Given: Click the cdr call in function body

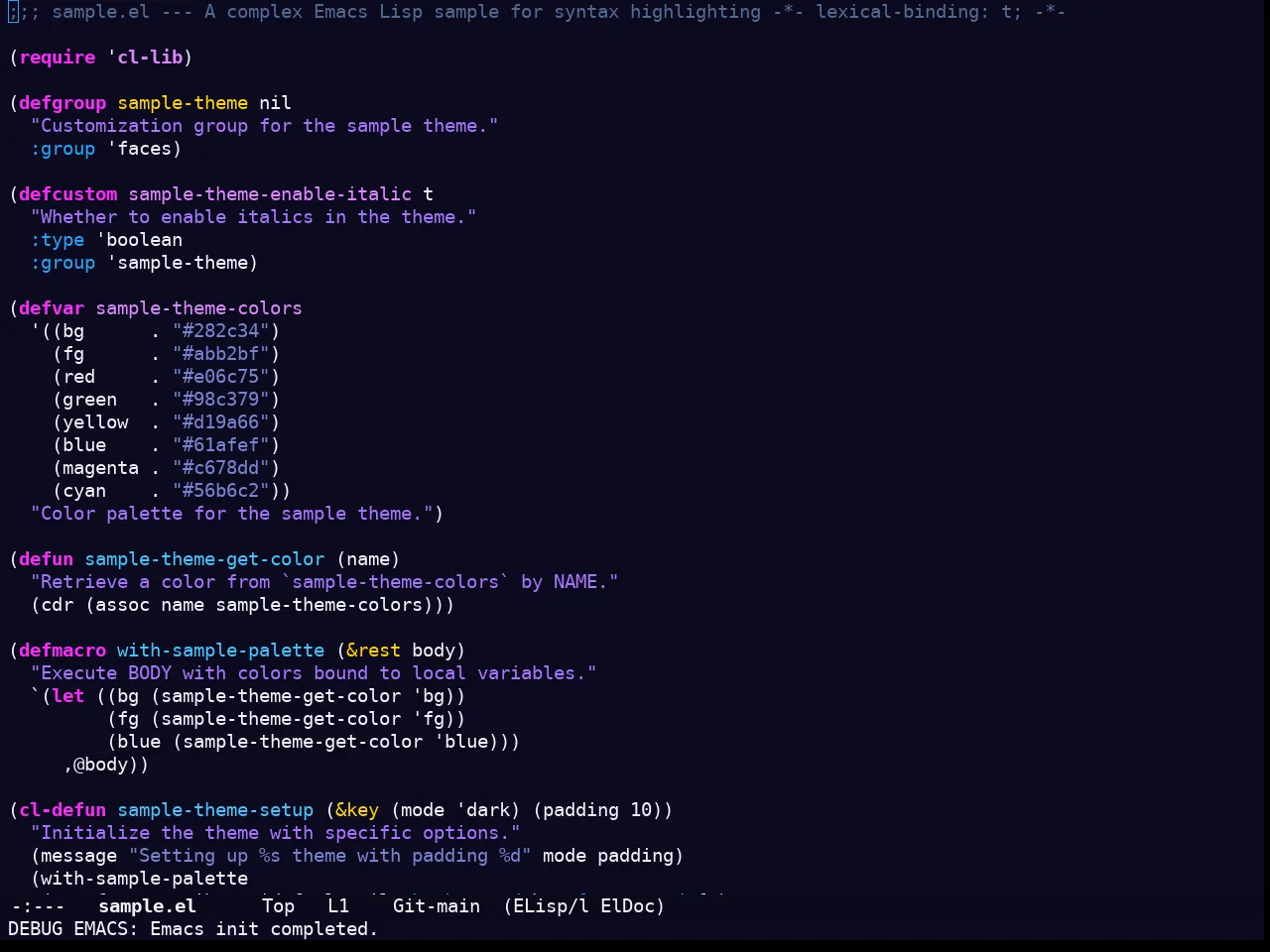Looking at the screenshot, I should [58, 605].
